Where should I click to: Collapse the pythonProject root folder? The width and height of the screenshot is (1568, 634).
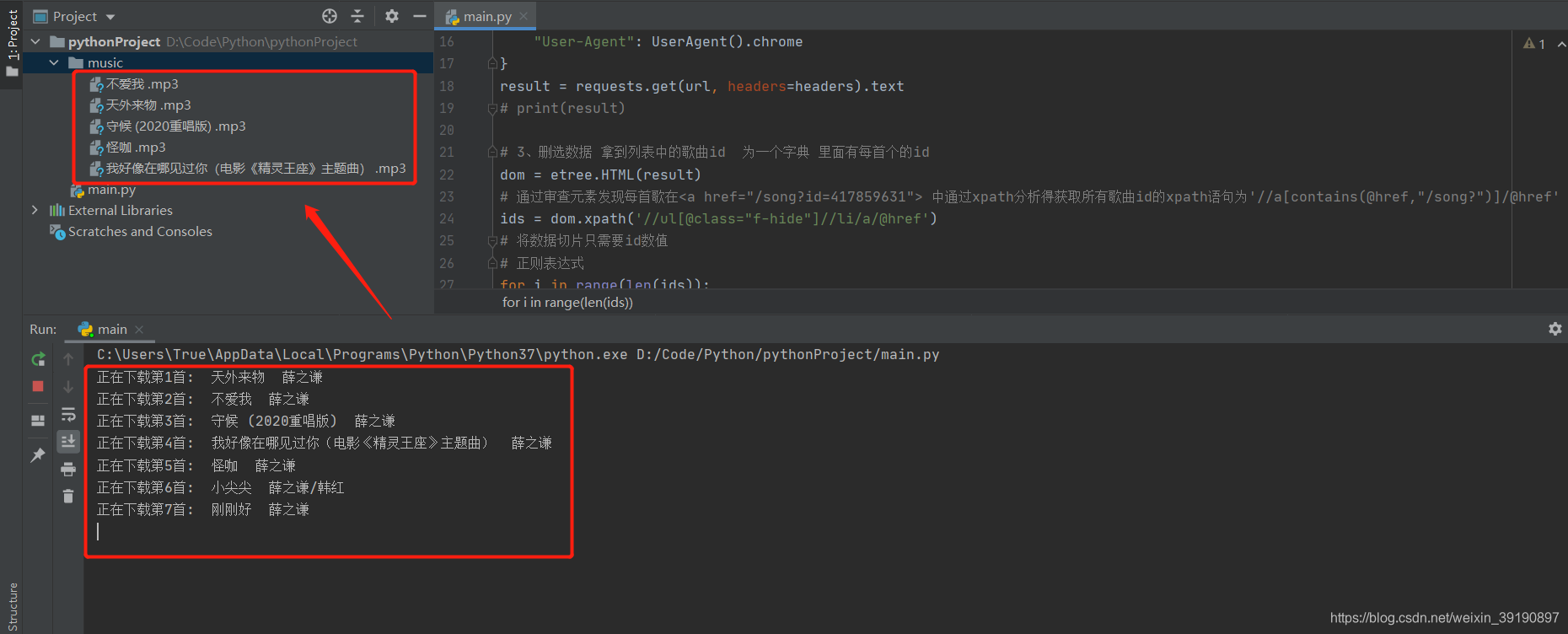[x=35, y=41]
